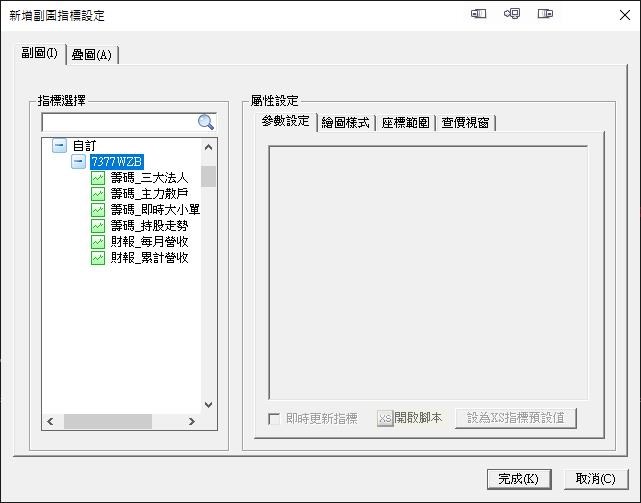Click the tree scroll left arrow

(x=50, y=421)
